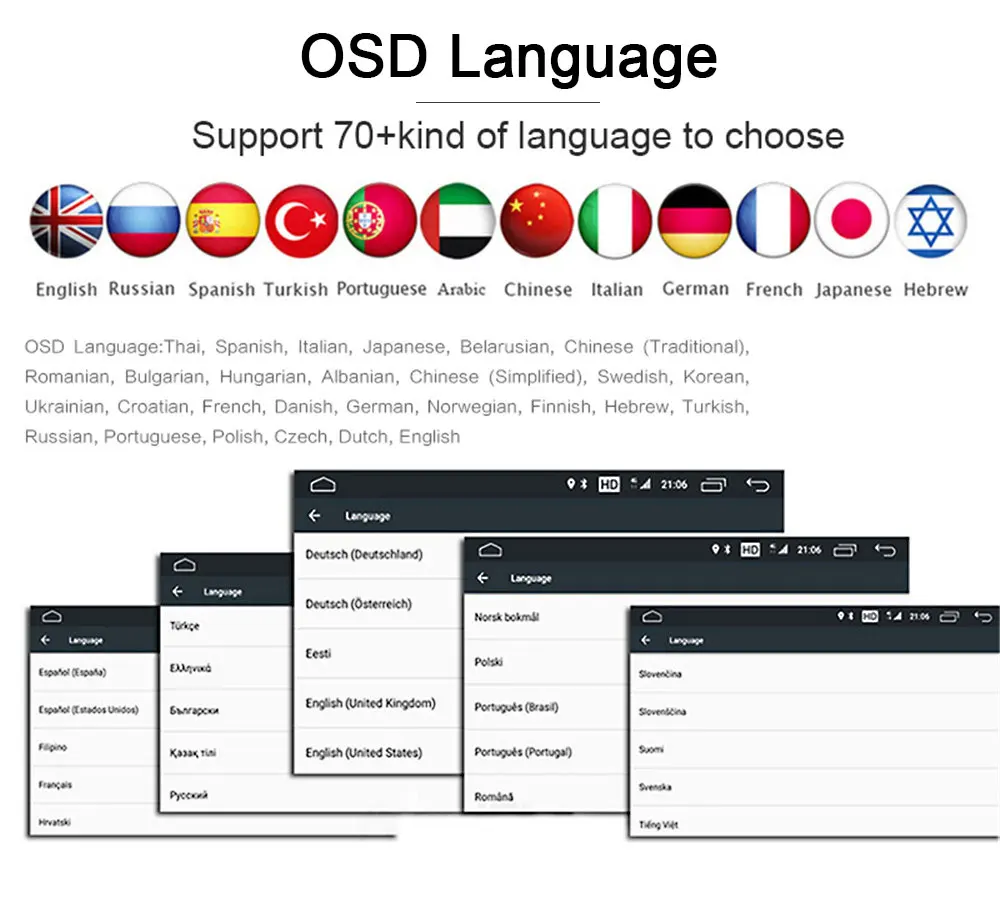The height and width of the screenshot is (909, 1000).
Task: Tap return icon in Deutsch window status bar
Action: click(758, 485)
